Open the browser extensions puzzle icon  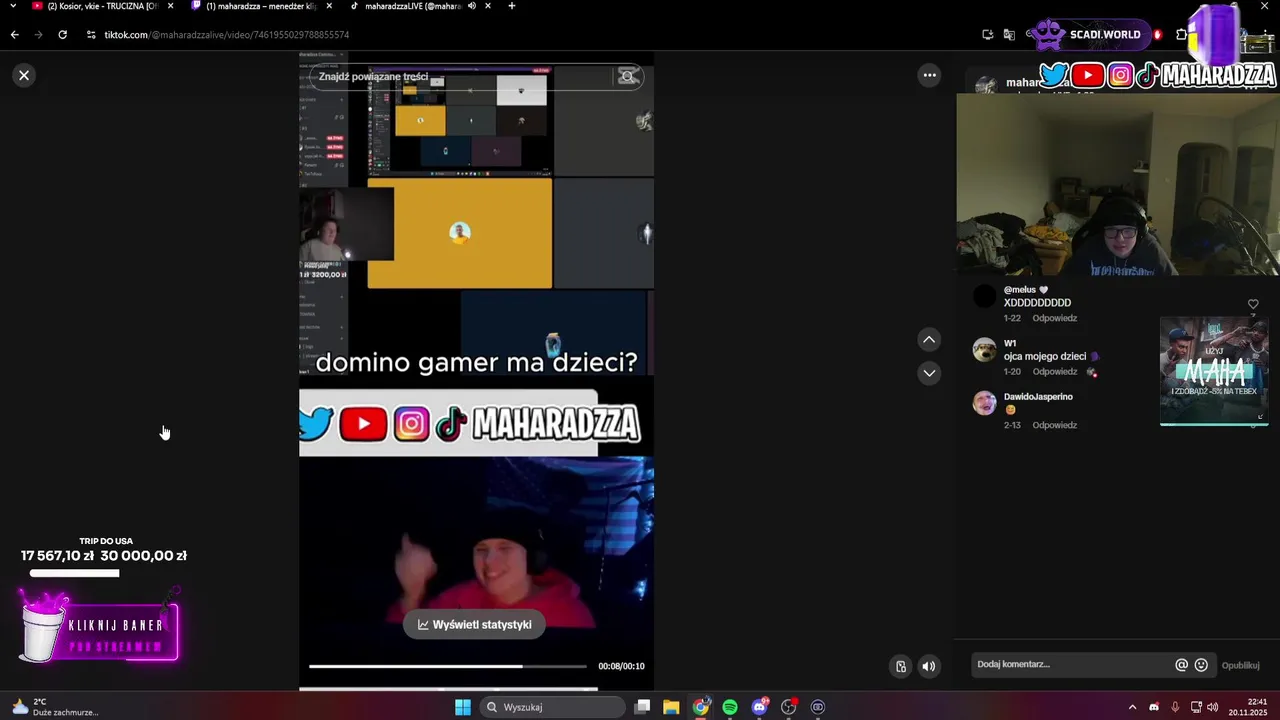click(x=1181, y=34)
